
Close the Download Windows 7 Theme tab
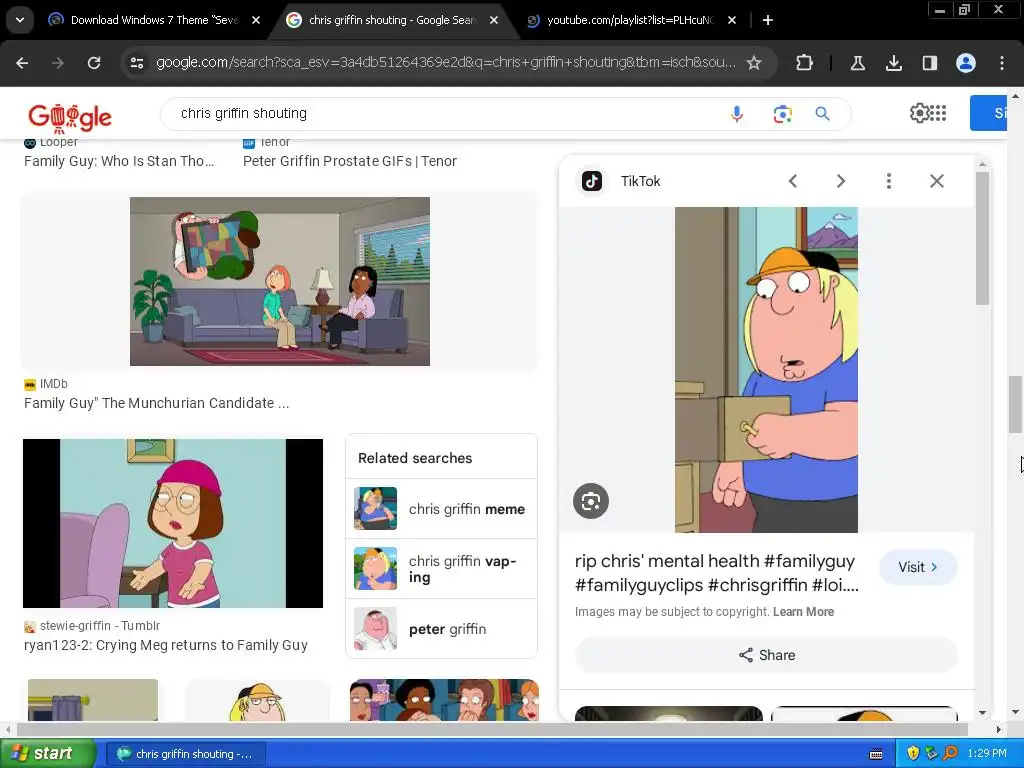(256, 20)
